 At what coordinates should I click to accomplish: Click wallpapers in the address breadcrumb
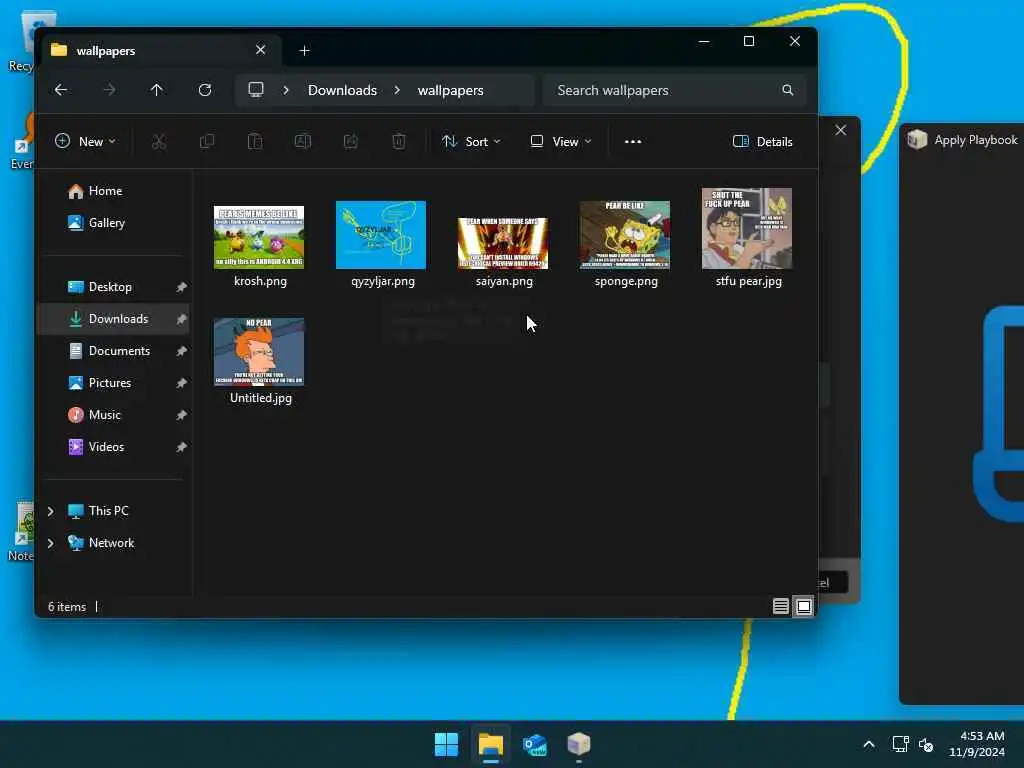point(451,90)
